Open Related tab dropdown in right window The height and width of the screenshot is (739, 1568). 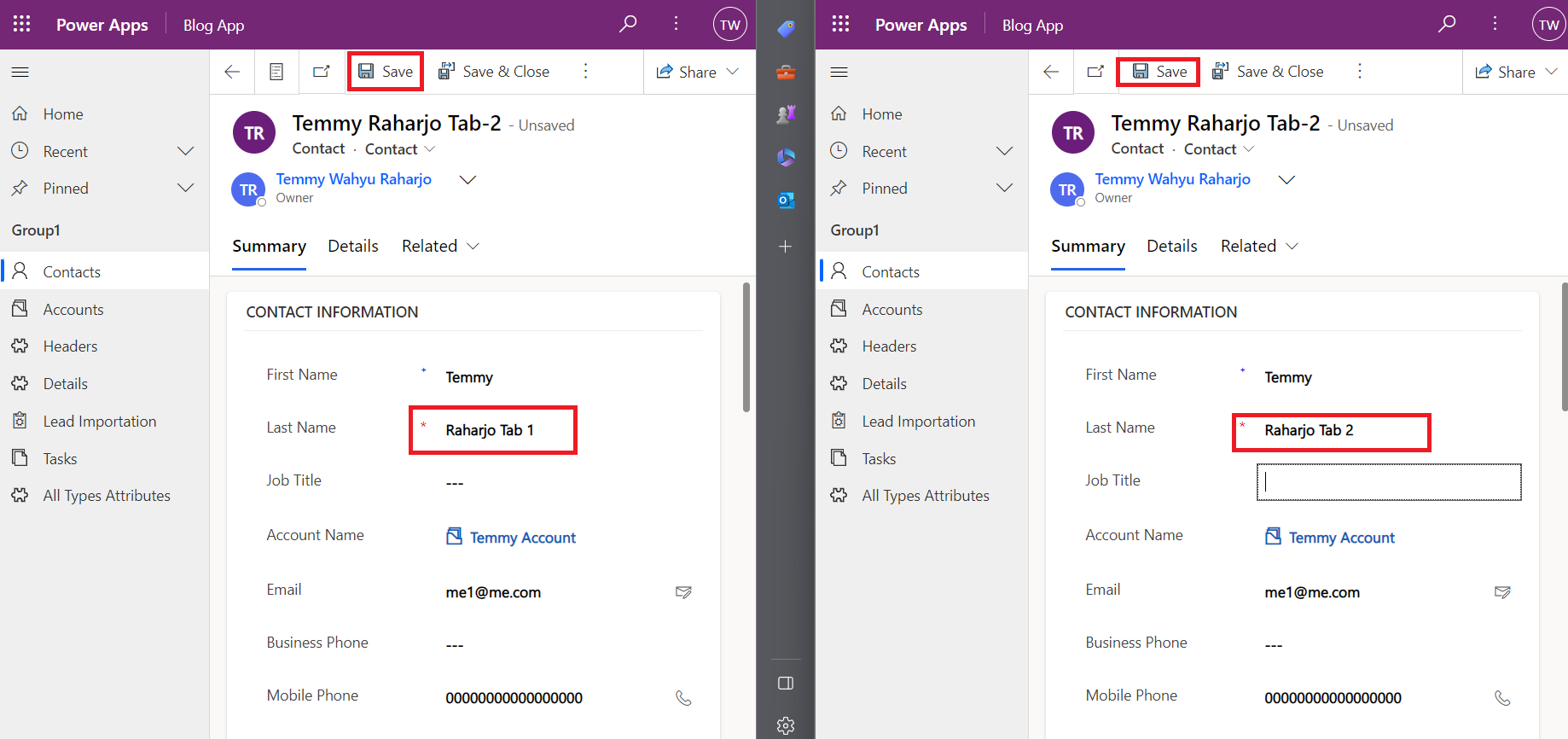click(x=1259, y=246)
